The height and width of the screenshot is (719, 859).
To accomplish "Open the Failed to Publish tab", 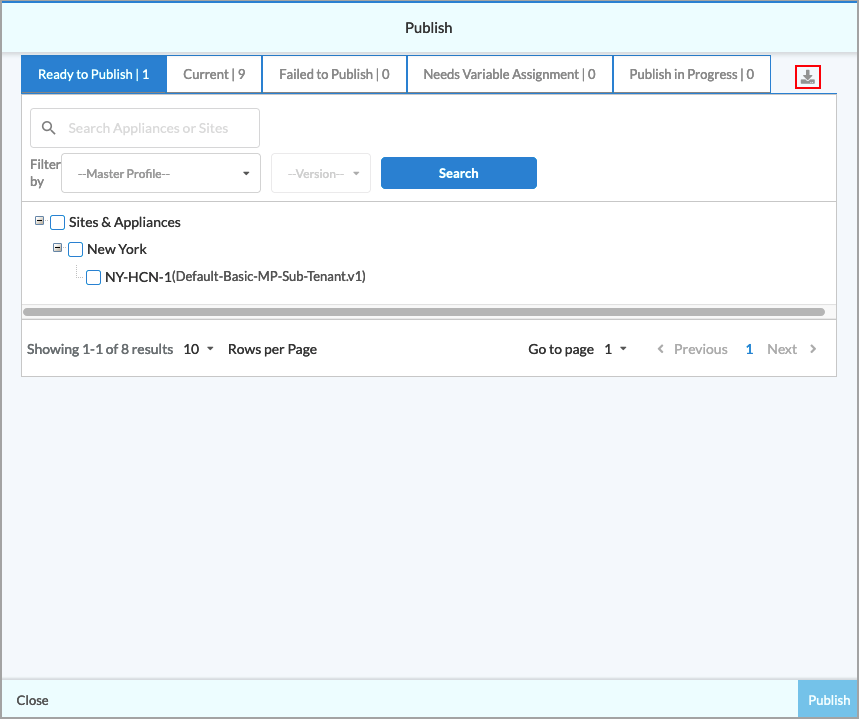I will click(334, 75).
